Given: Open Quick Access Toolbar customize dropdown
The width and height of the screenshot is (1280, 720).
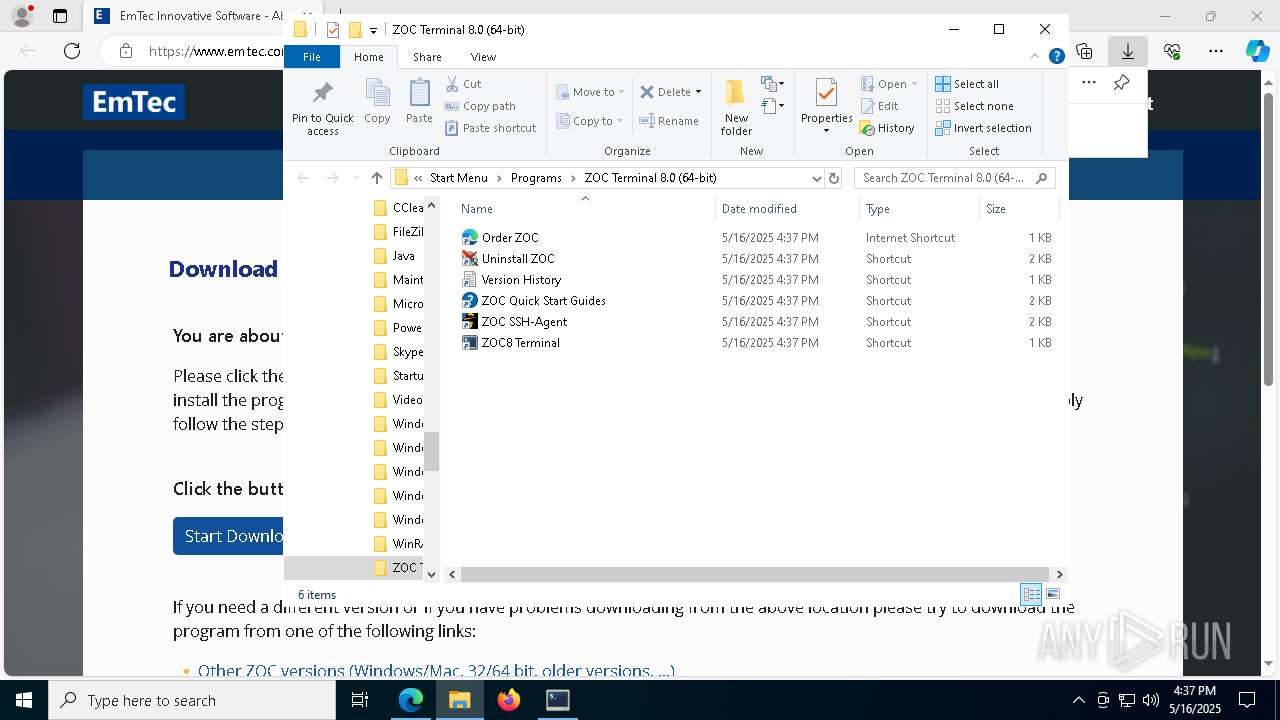Looking at the screenshot, I should [373, 30].
